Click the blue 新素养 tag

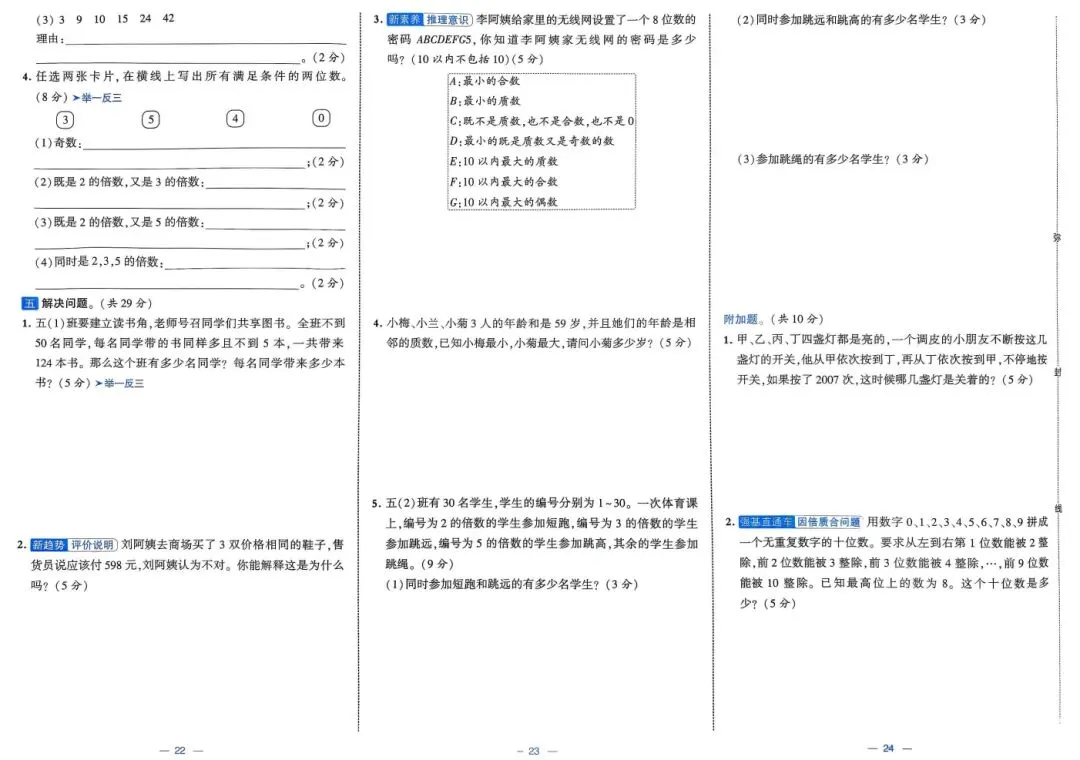point(404,19)
